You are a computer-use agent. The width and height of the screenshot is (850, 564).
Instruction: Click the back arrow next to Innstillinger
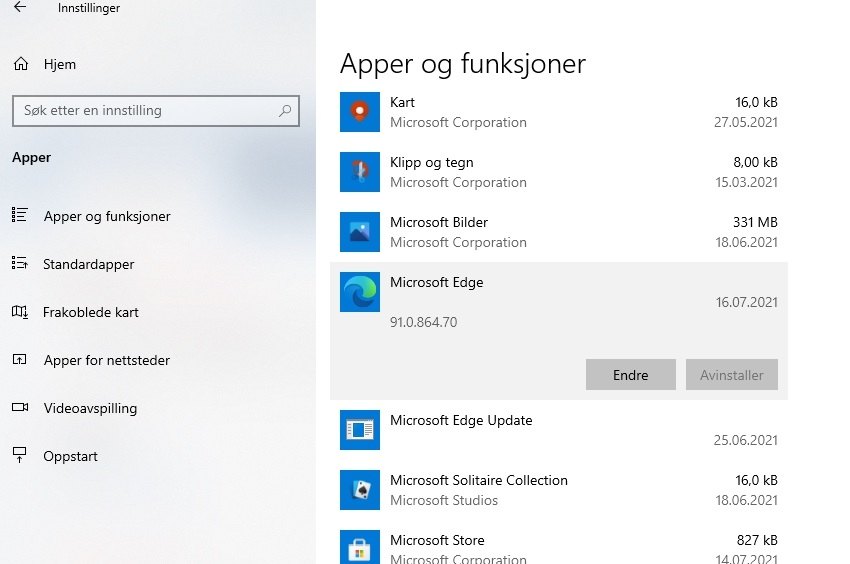pos(20,7)
